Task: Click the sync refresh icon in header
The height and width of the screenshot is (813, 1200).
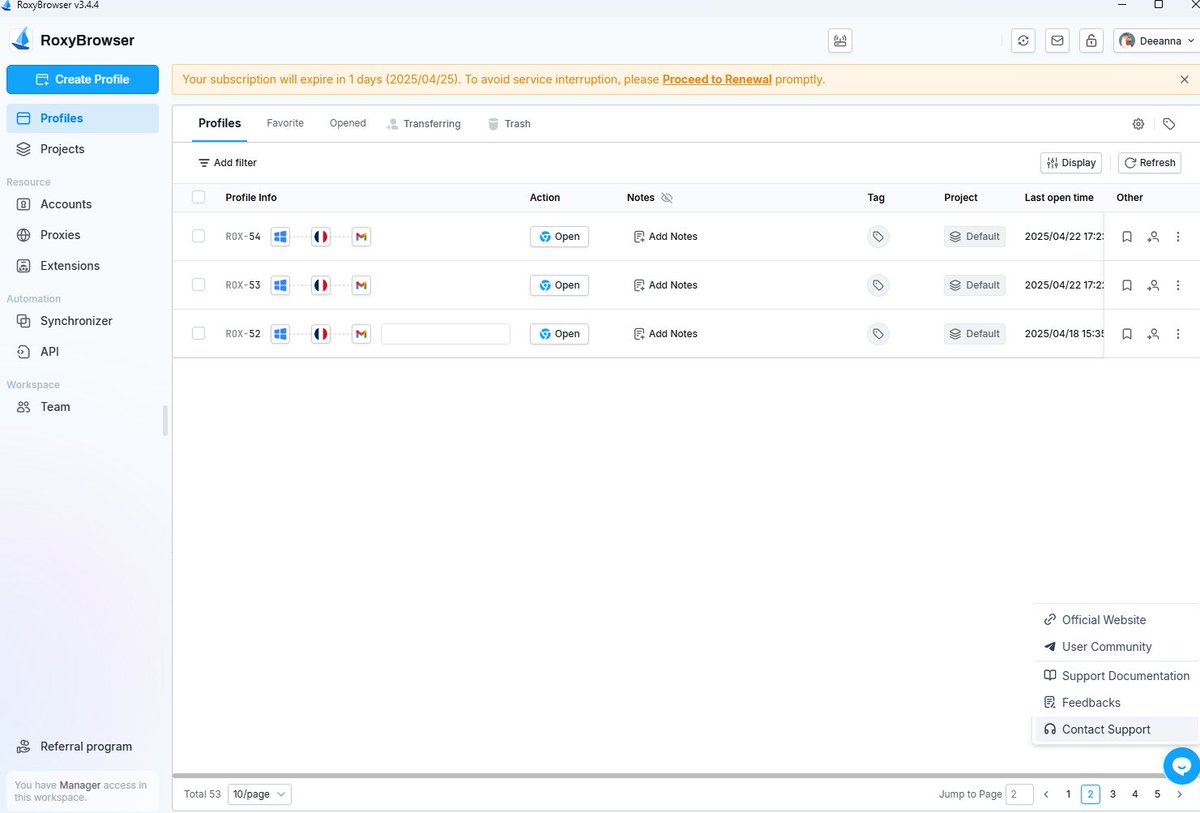Action: tap(1023, 41)
